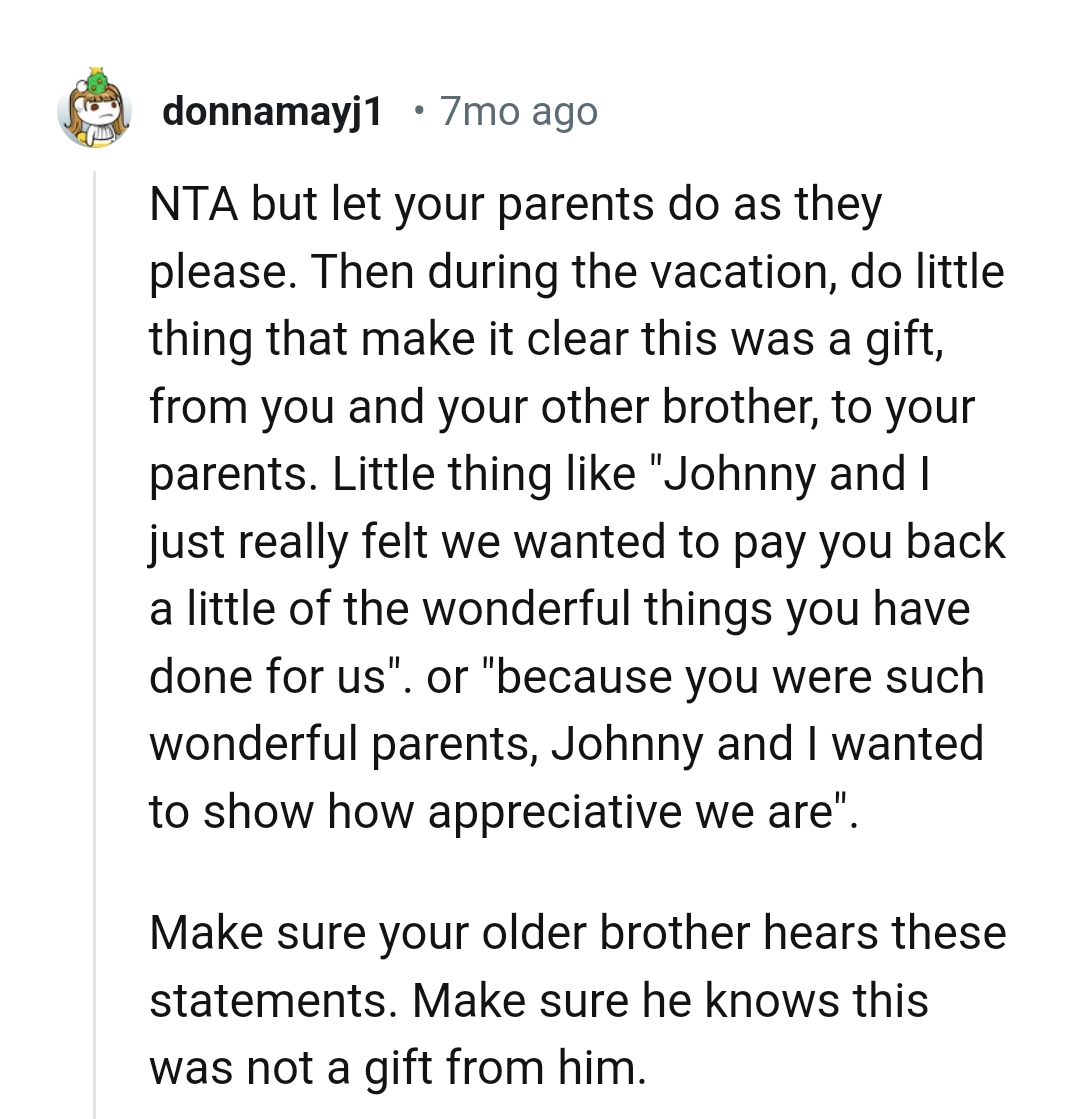1079x1119 pixels.
Task: Click the first paragraph of the comment
Action: [x=577, y=508]
